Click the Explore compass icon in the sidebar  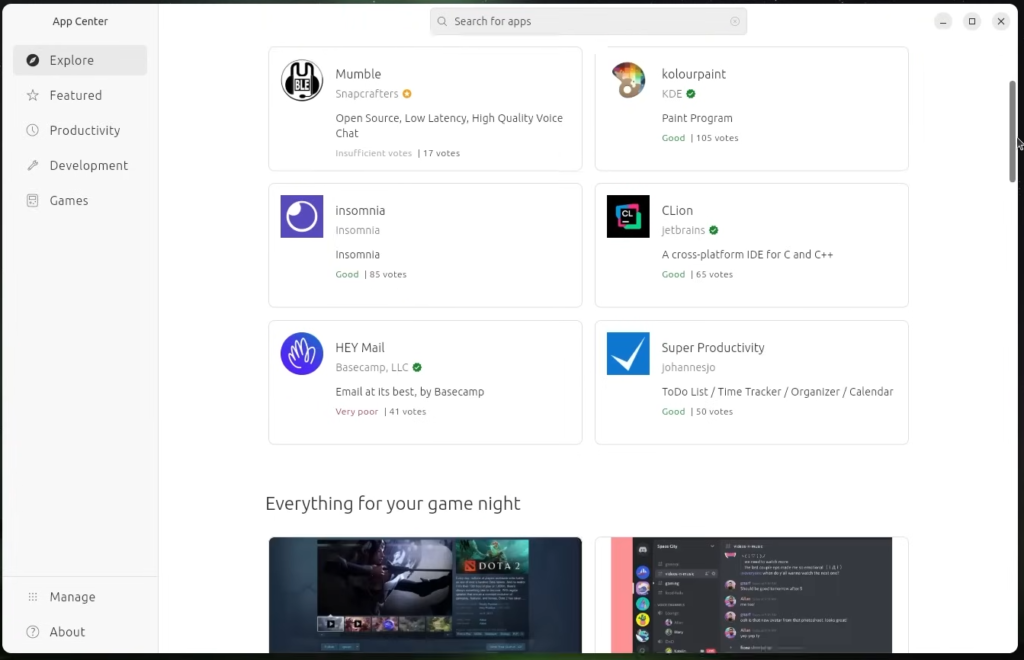33,60
